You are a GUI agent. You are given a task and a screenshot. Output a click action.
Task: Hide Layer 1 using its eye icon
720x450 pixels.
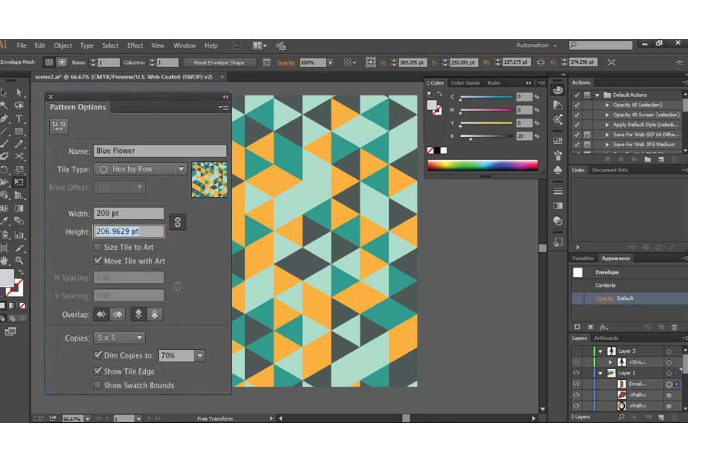(576, 373)
